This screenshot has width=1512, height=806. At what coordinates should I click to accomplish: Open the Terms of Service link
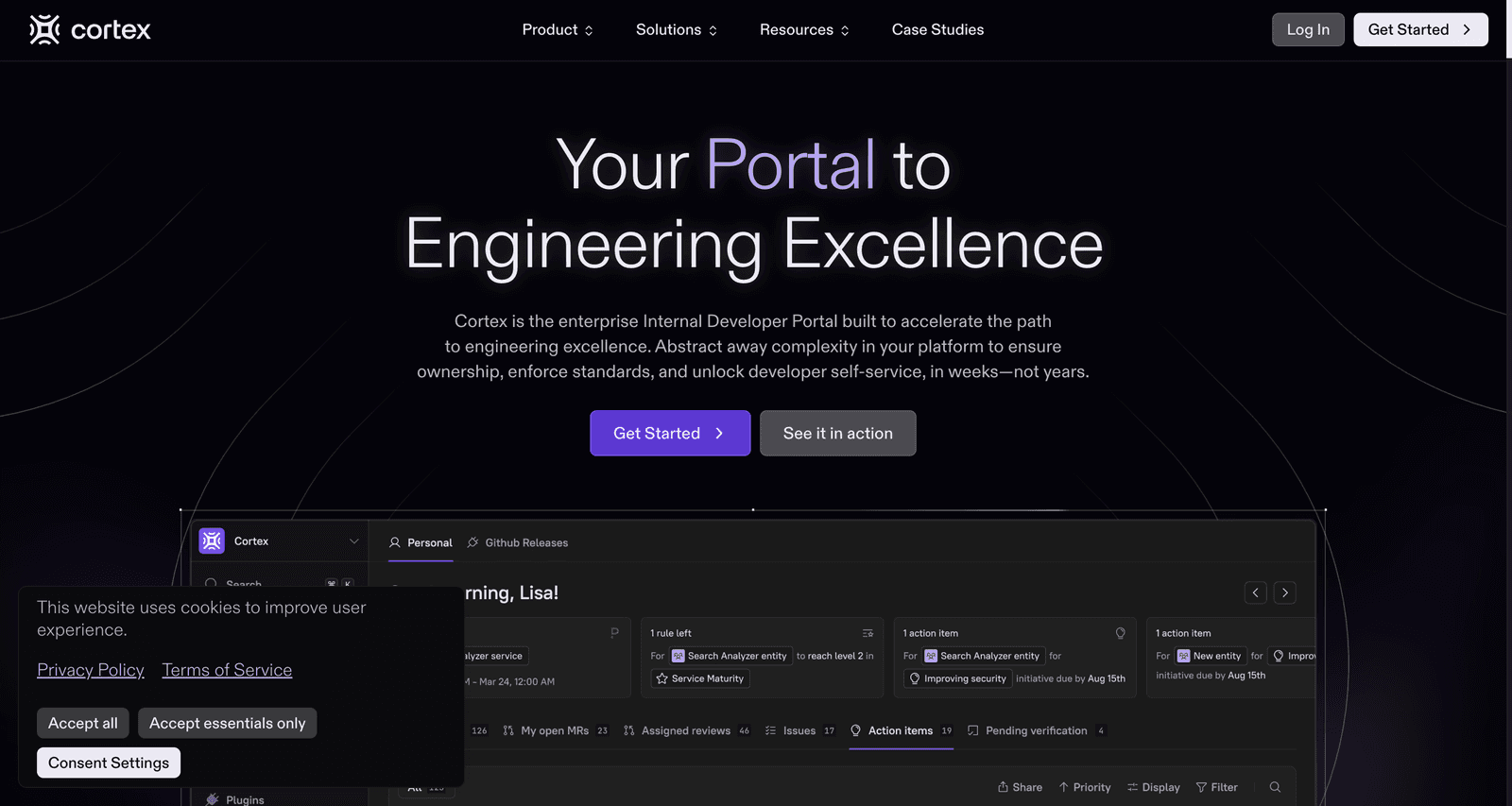pos(227,670)
